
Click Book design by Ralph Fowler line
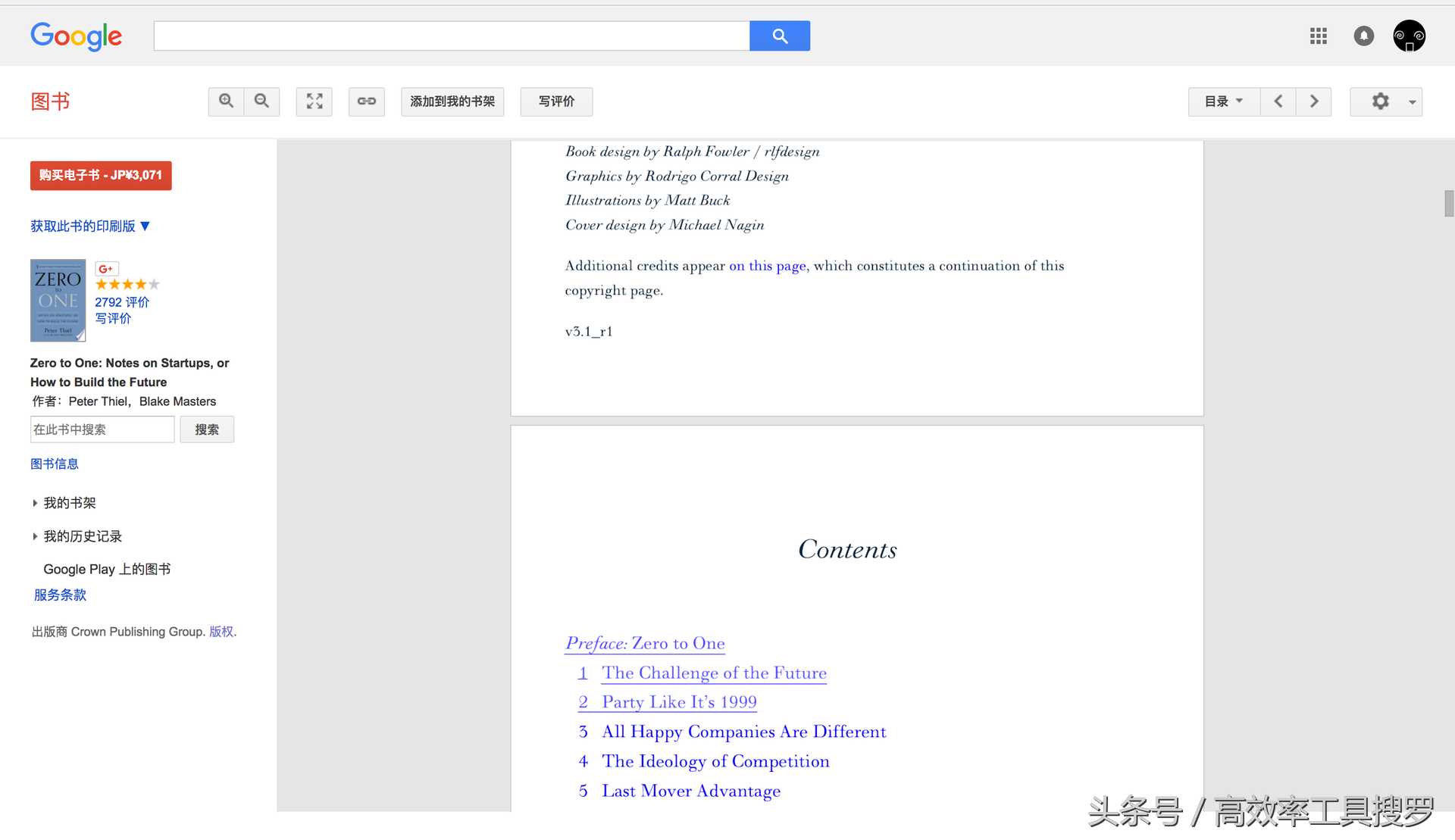click(693, 151)
